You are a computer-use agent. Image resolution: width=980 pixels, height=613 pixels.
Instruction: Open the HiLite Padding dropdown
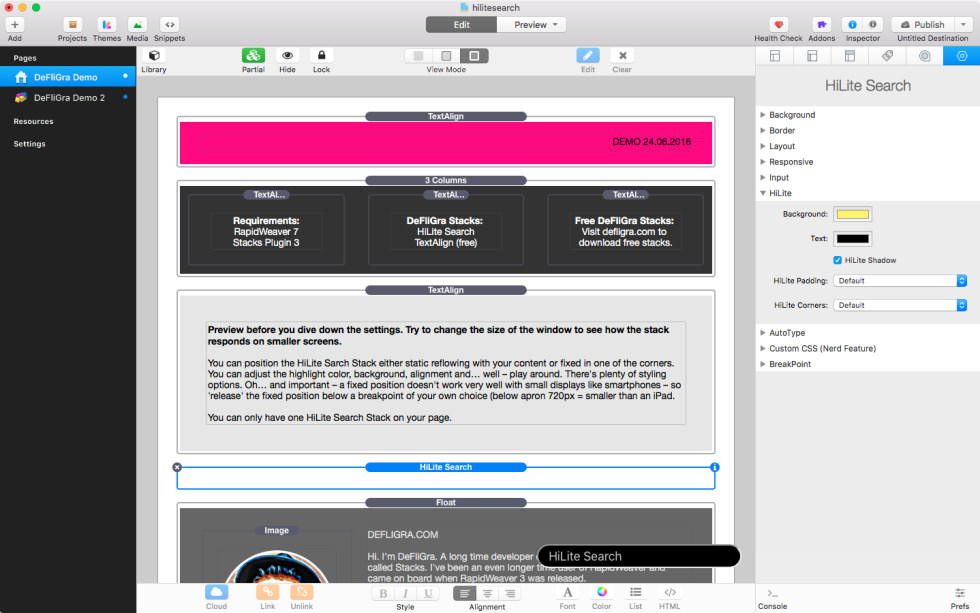point(900,281)
